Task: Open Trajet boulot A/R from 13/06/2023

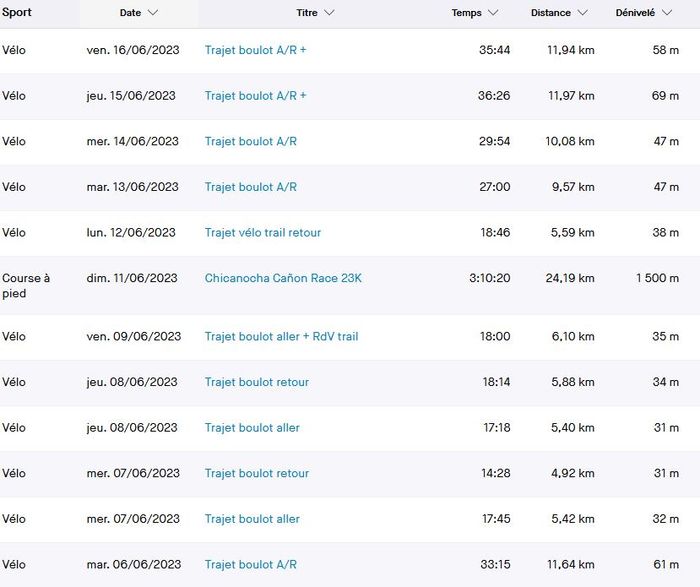Action: [x=250, y=187]
